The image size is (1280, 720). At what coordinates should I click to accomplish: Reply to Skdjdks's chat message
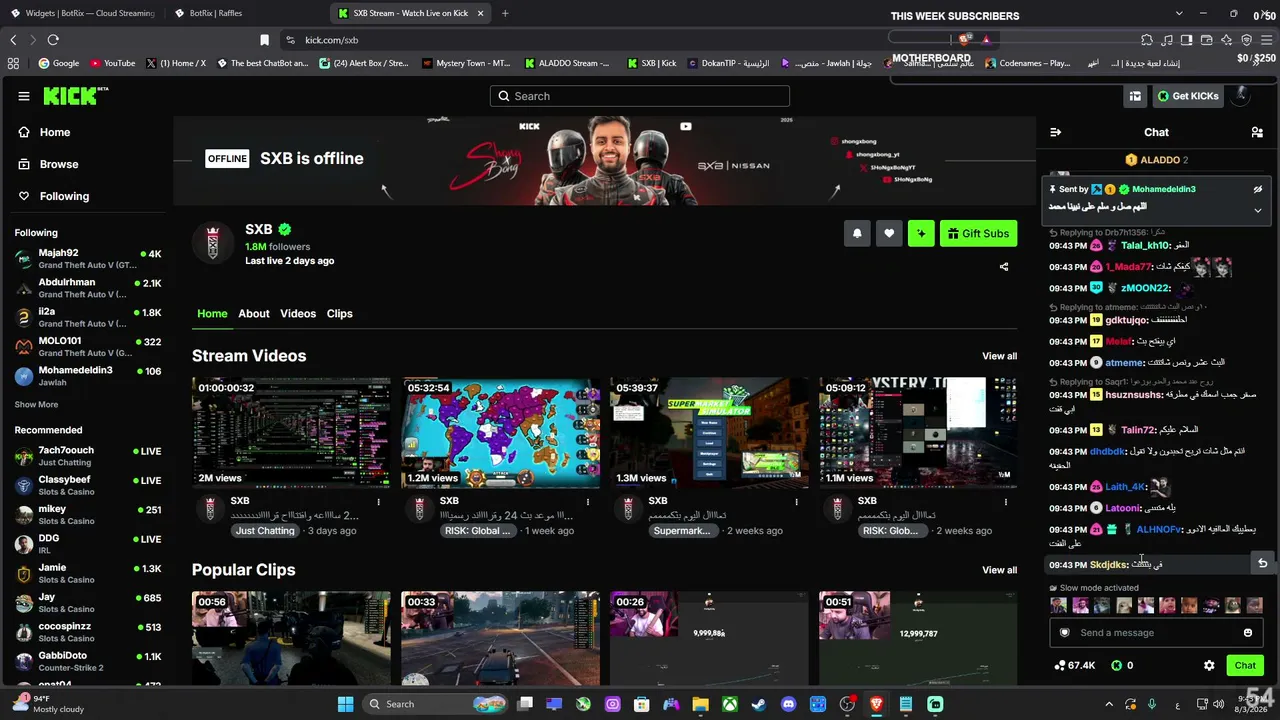click(1262, 564)
